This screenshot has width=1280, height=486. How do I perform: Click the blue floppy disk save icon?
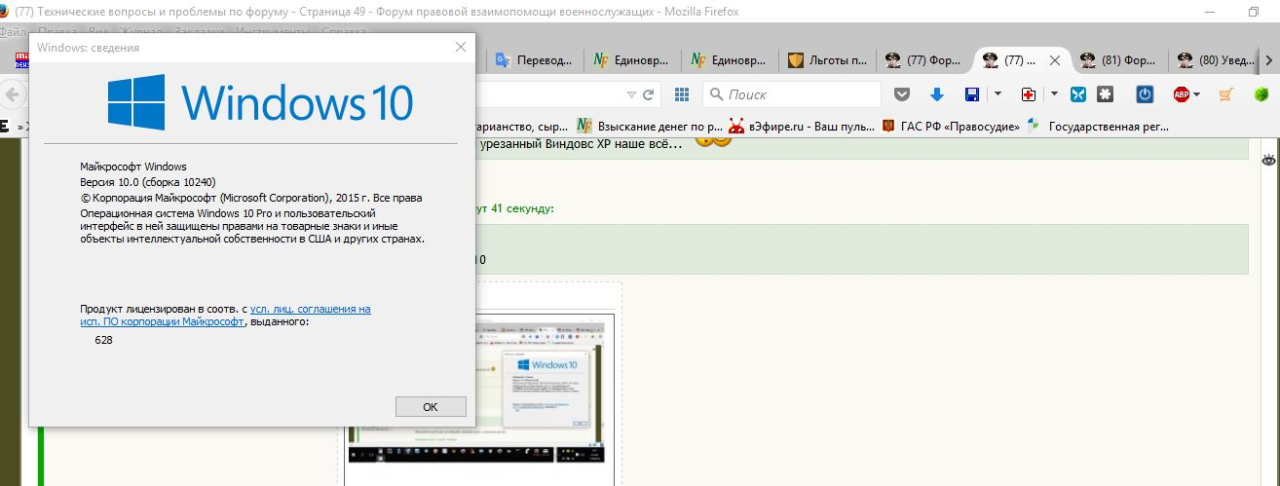[971, 94]
